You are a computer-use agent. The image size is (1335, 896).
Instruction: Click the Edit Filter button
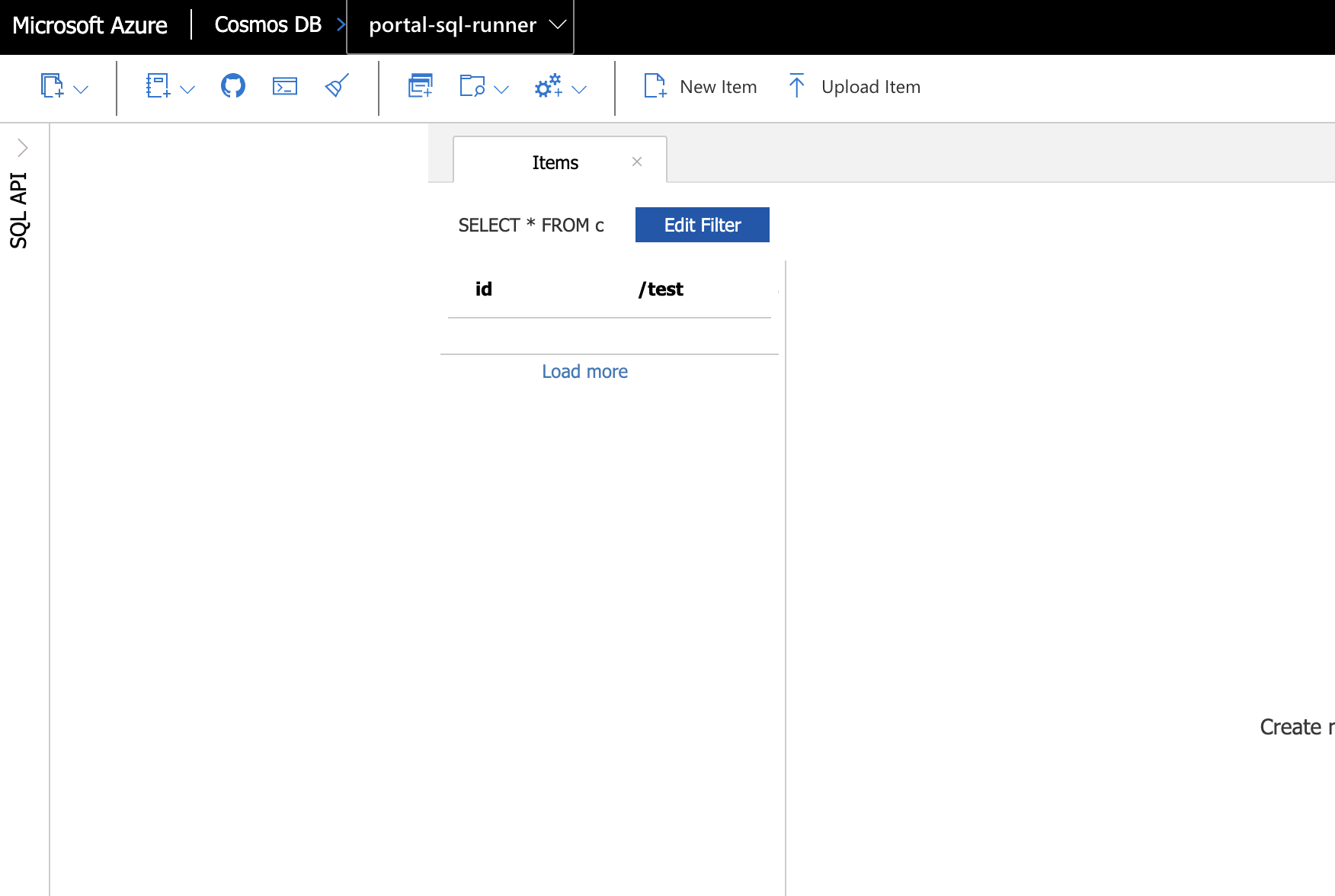[x=703, y=225]
